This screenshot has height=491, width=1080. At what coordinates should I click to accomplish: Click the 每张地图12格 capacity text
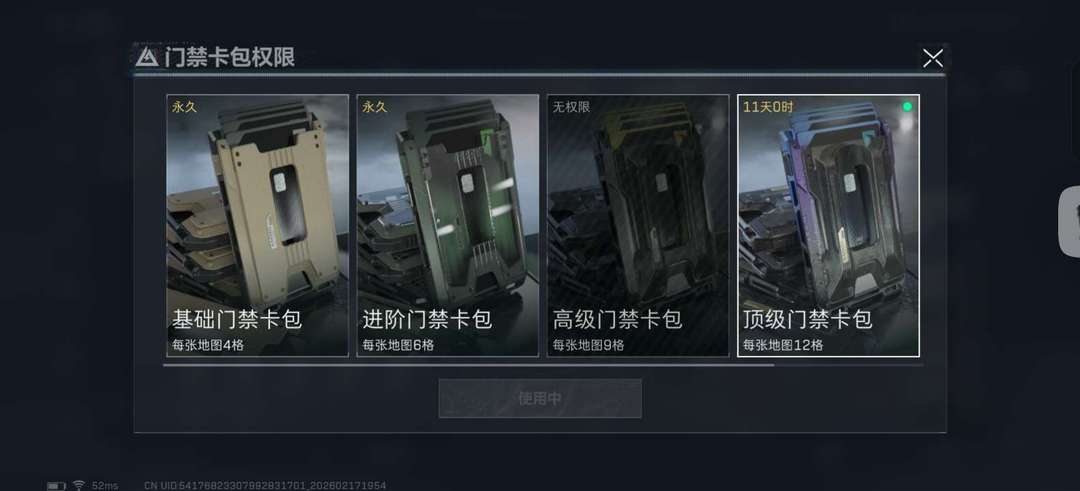tap(783, 345)
